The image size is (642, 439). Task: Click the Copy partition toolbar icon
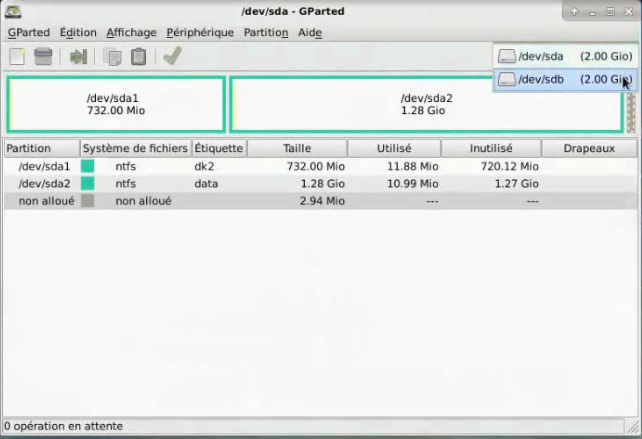pos(113,57)
